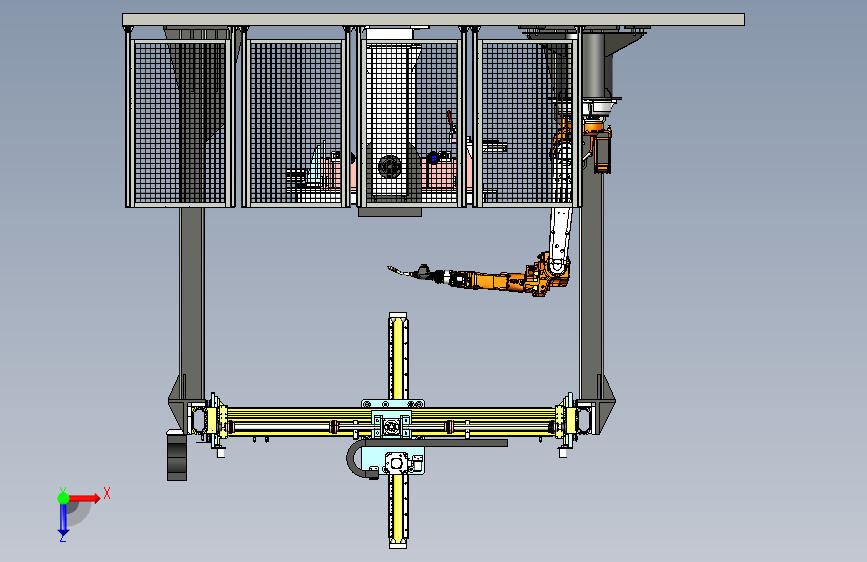
Task: Select the curved cable drag chain
Action: [x=361, y=460]
